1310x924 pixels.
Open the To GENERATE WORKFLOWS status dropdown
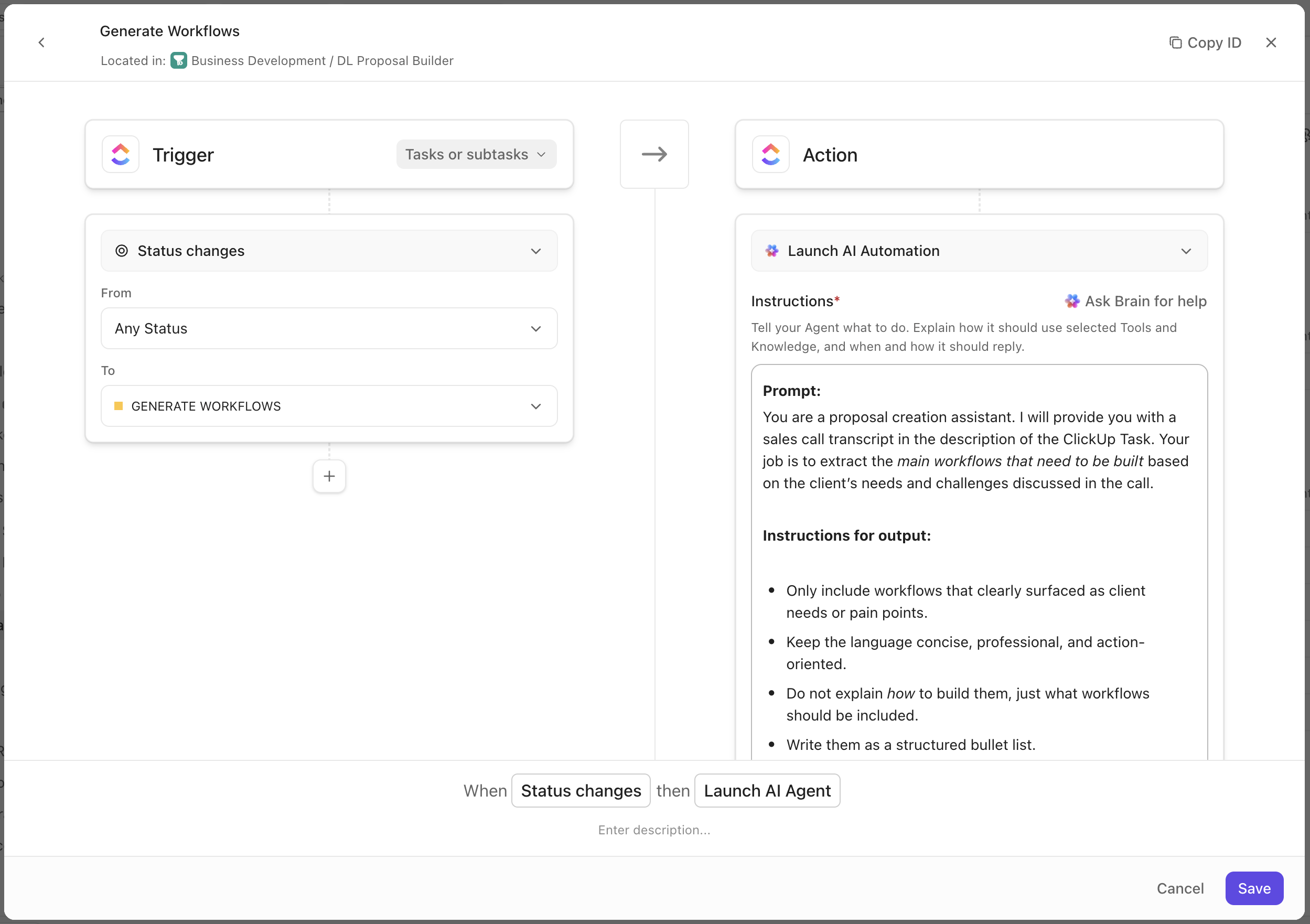[329, 406]
